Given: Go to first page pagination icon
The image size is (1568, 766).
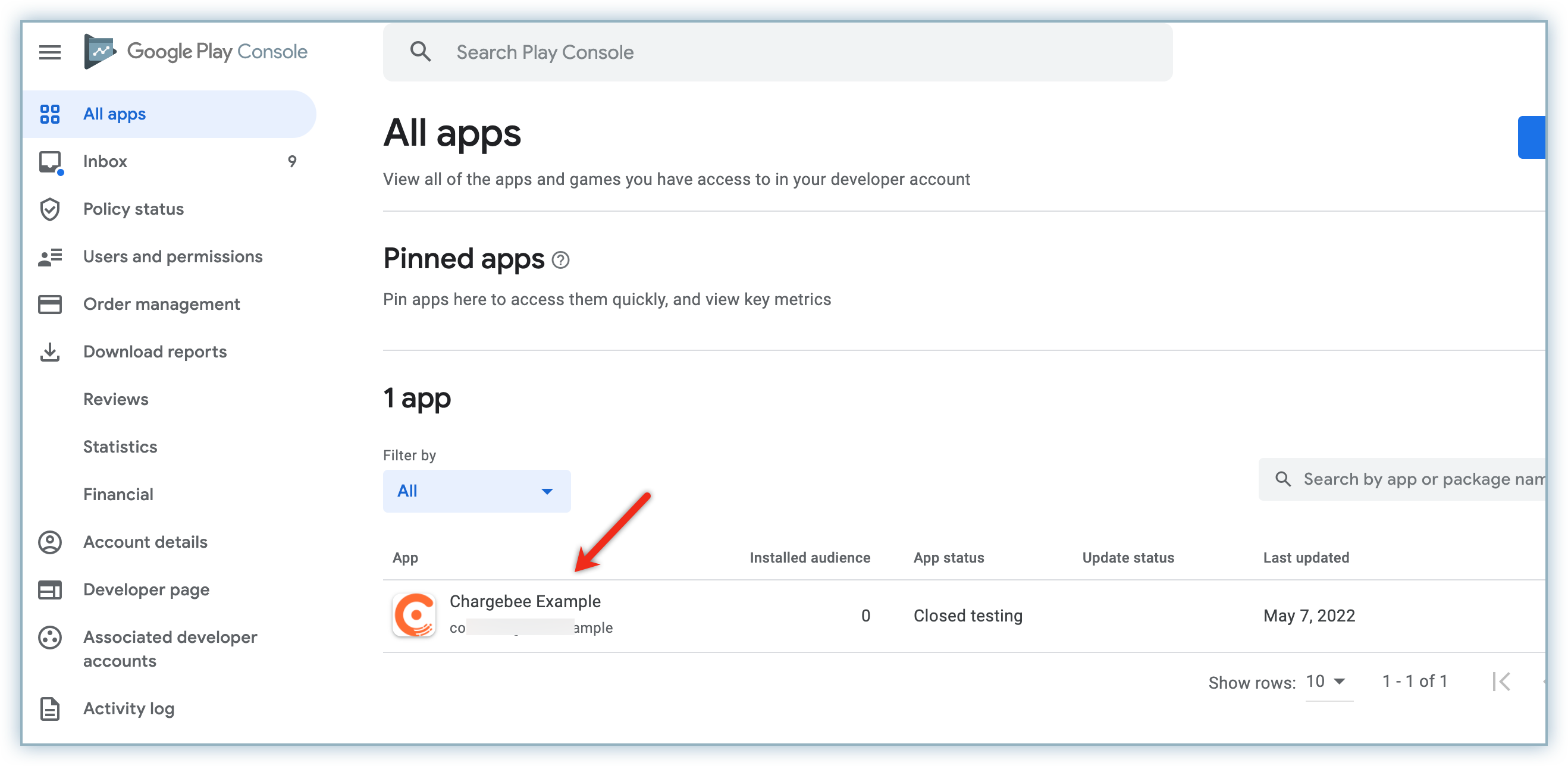Looking at the screenshot, I should coord(1501,682).
